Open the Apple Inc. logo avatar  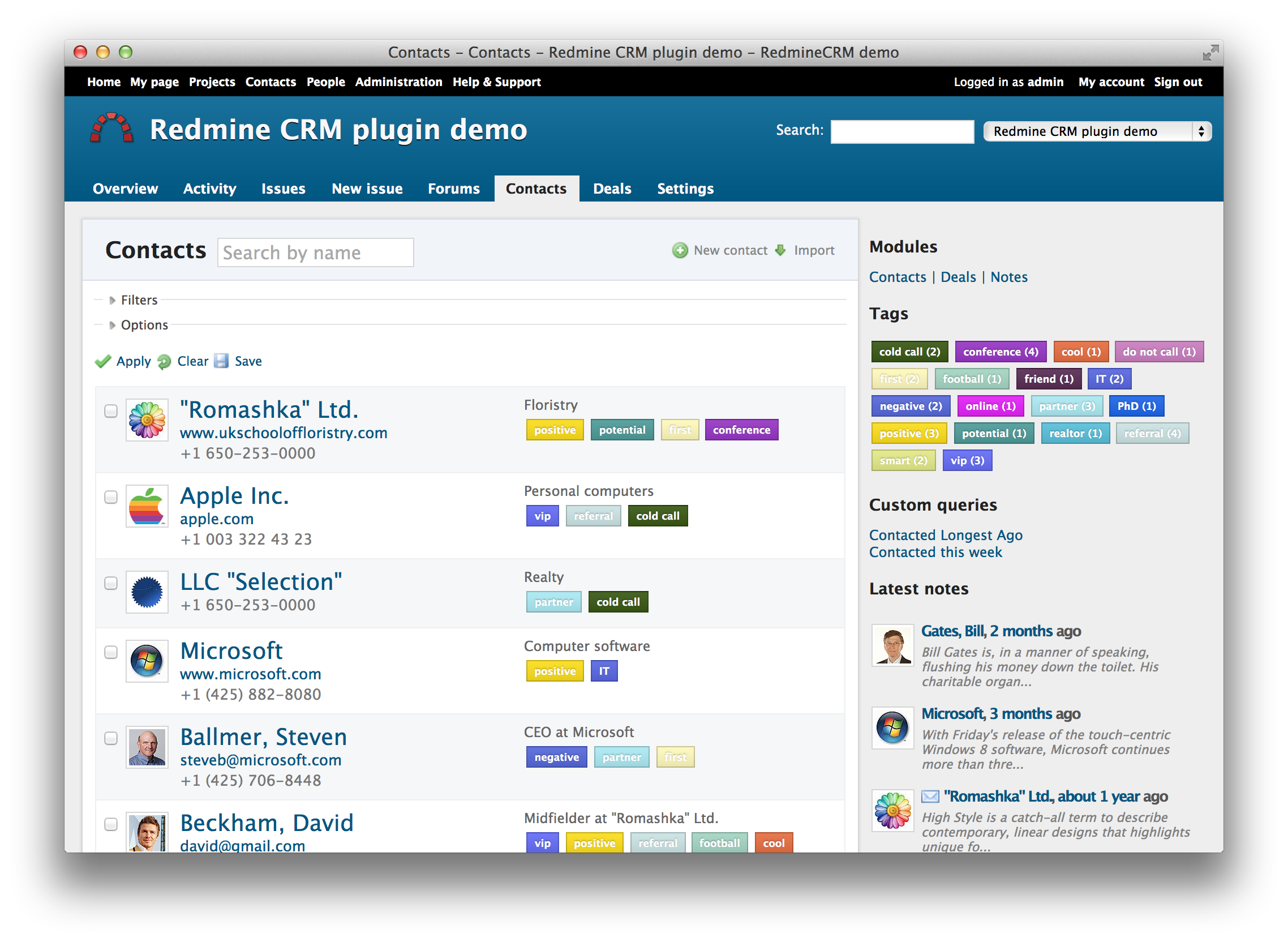point(147,506)
